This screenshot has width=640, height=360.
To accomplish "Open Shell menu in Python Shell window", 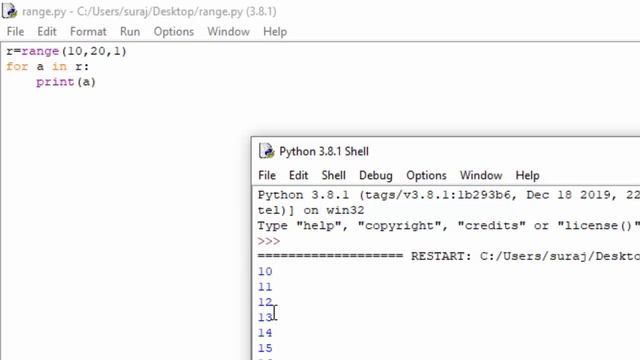I will tap(333, 176).
